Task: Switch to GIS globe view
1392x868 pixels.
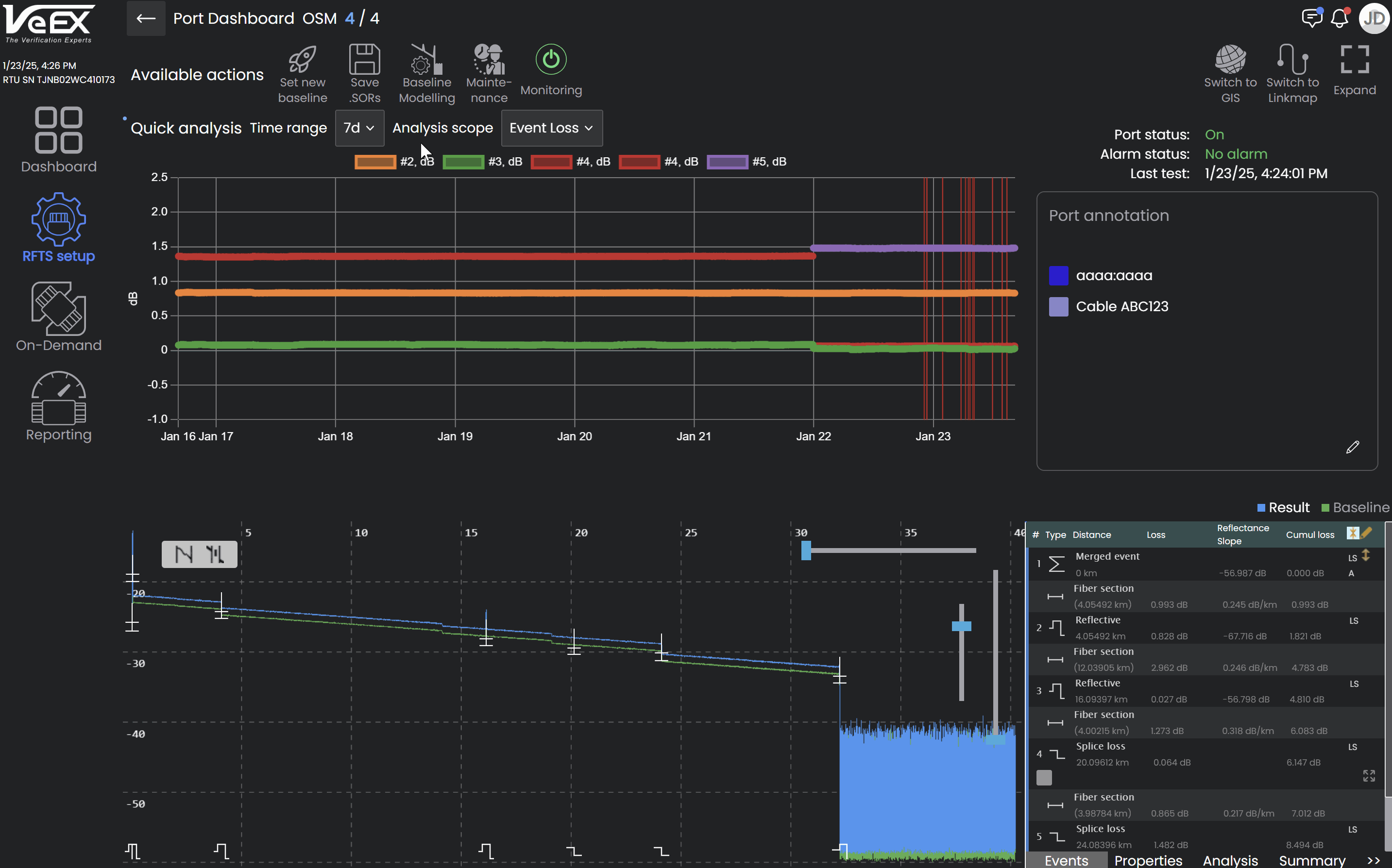Action: (1230, 60)
